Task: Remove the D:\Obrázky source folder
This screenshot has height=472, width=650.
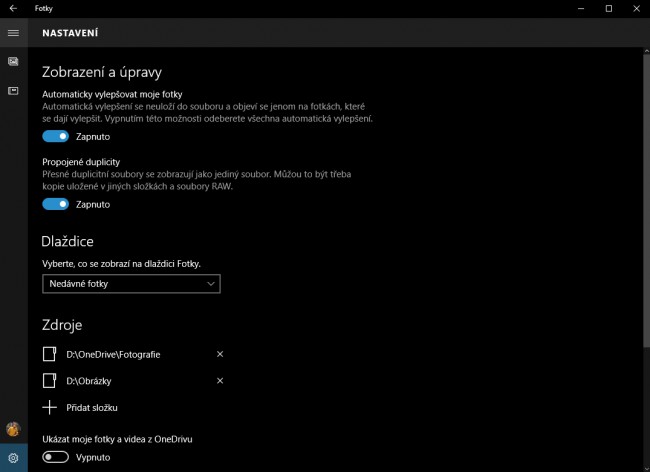Action: 220,380
